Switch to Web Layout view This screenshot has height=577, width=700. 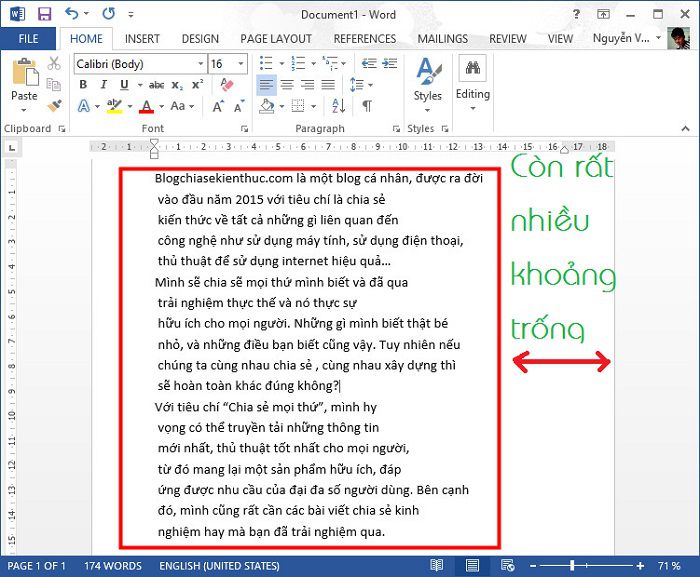(x=508, y=566)
